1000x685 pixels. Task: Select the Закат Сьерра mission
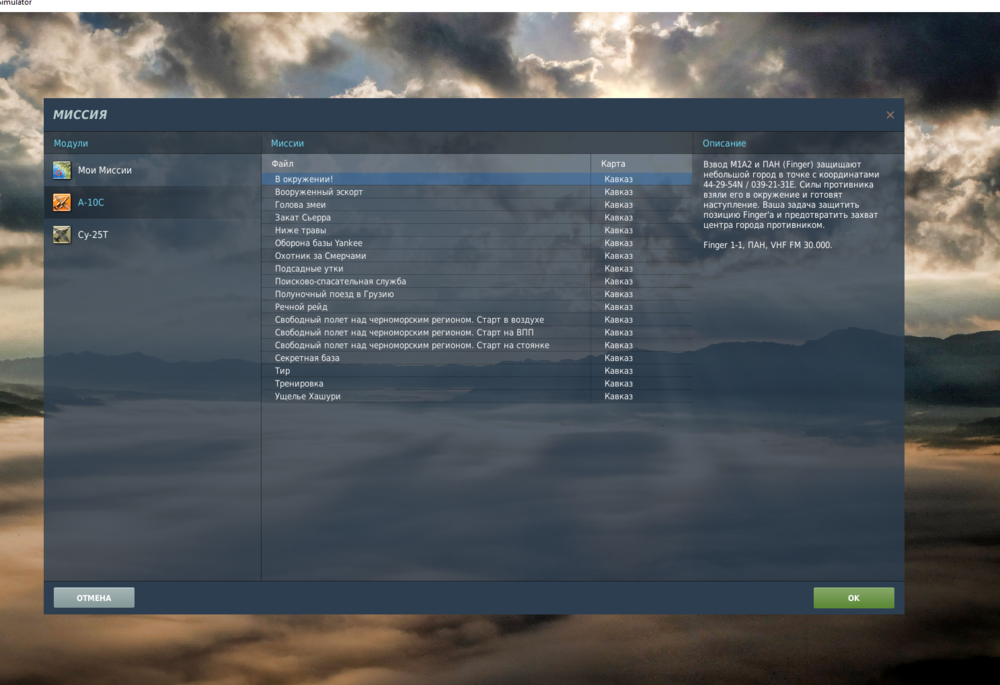pos(477,217)
